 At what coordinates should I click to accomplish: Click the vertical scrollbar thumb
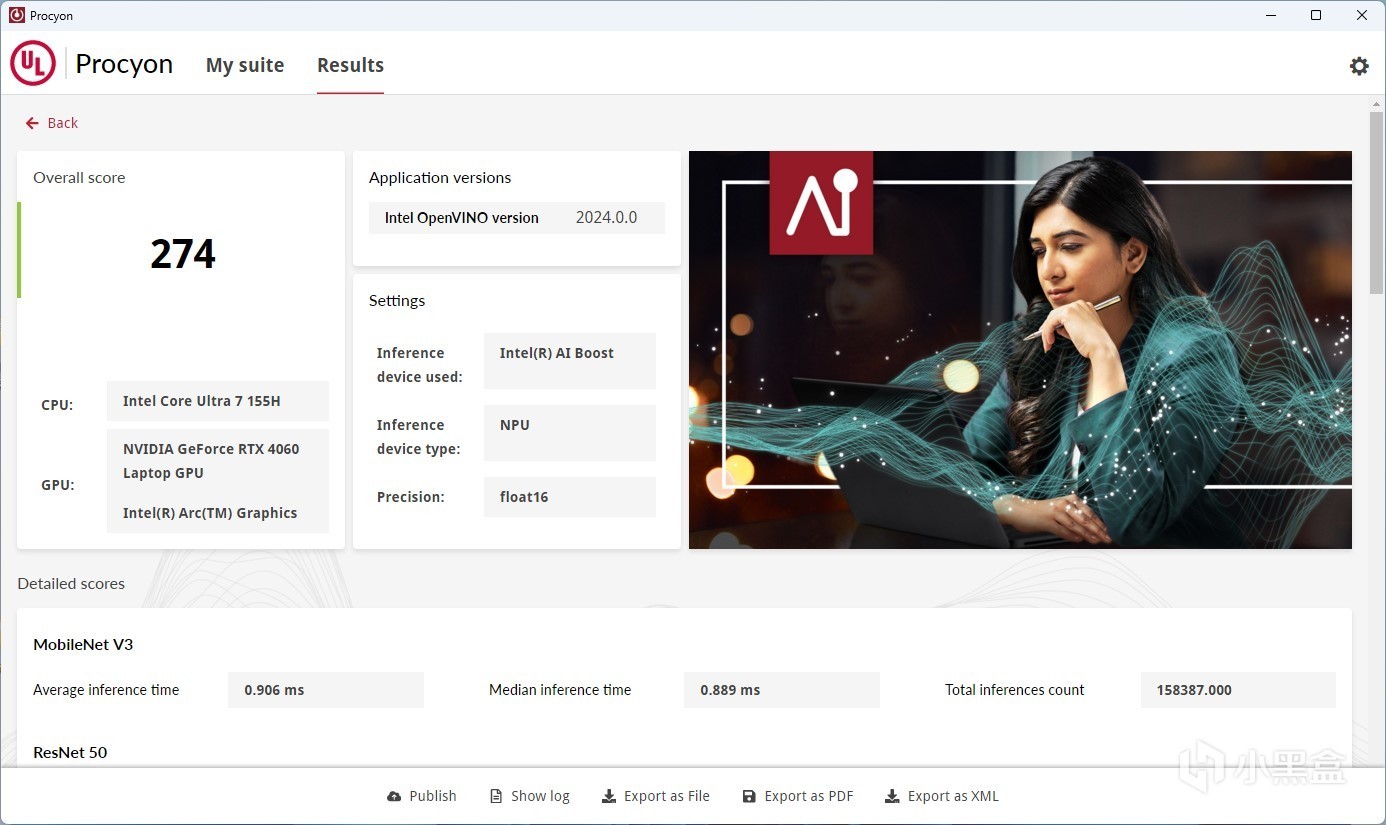click(1377, 203)
